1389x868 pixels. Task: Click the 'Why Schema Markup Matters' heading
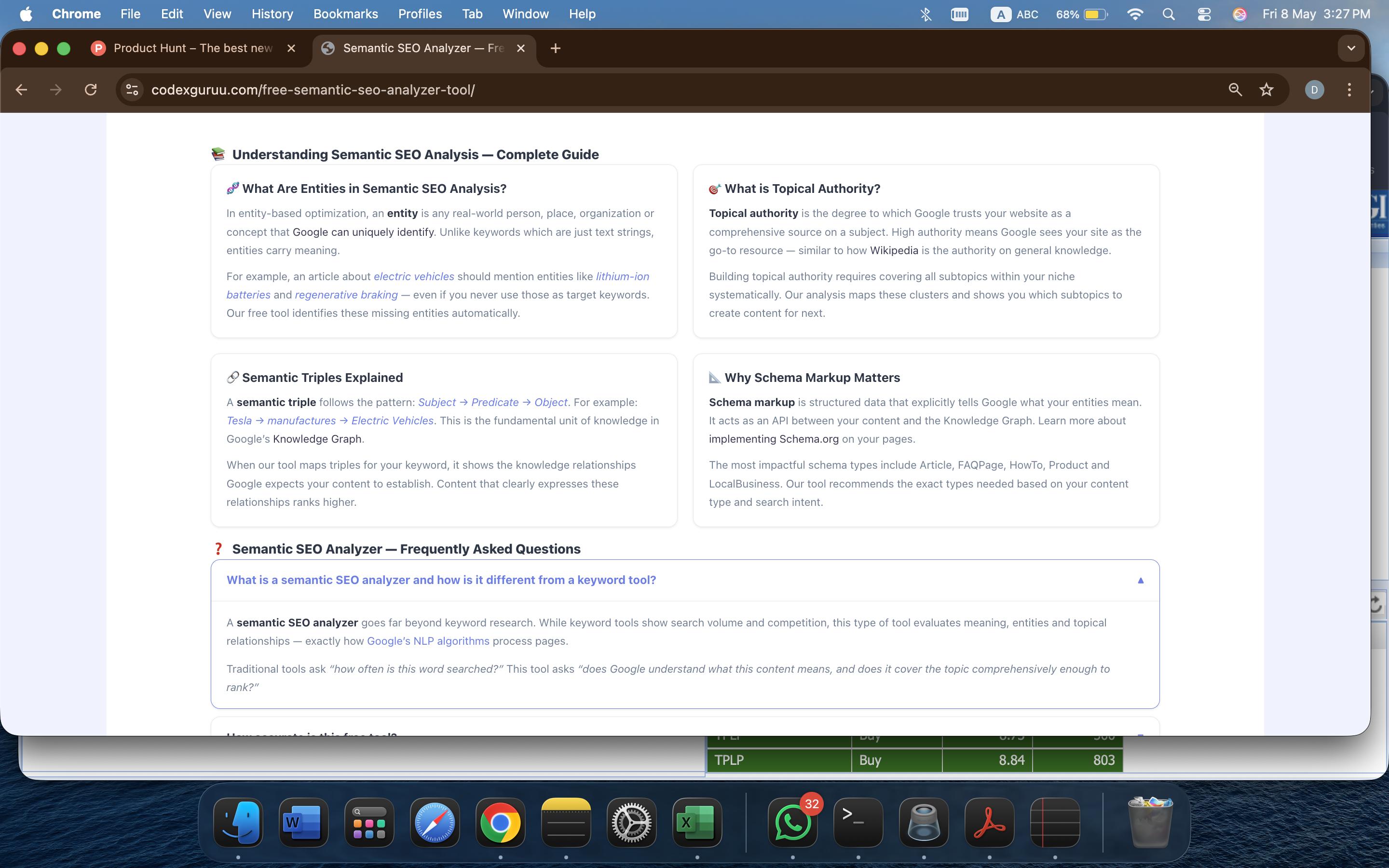tap(812, 377)
